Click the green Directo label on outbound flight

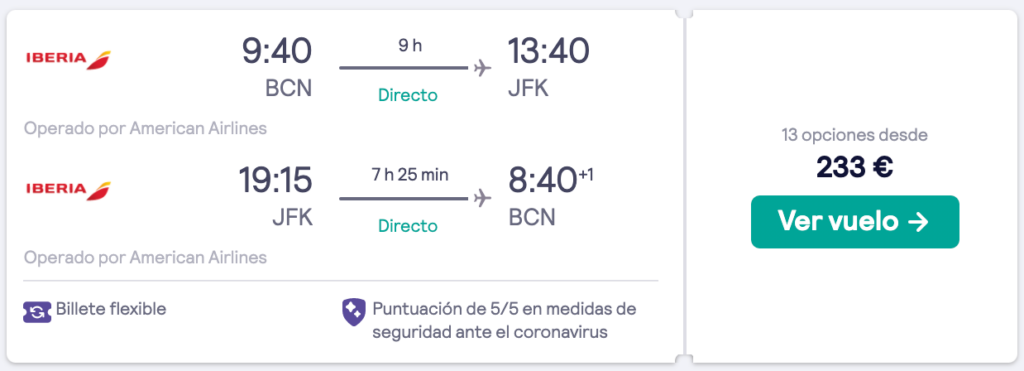[408, 95]
